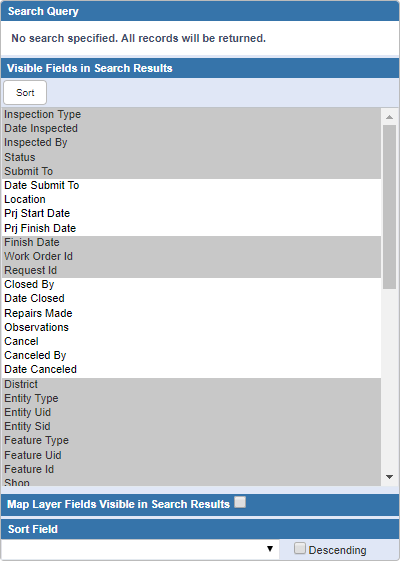Click the fields list scrollbar thumb
Viewport: 400px width, 561px height.
point(390,207)
